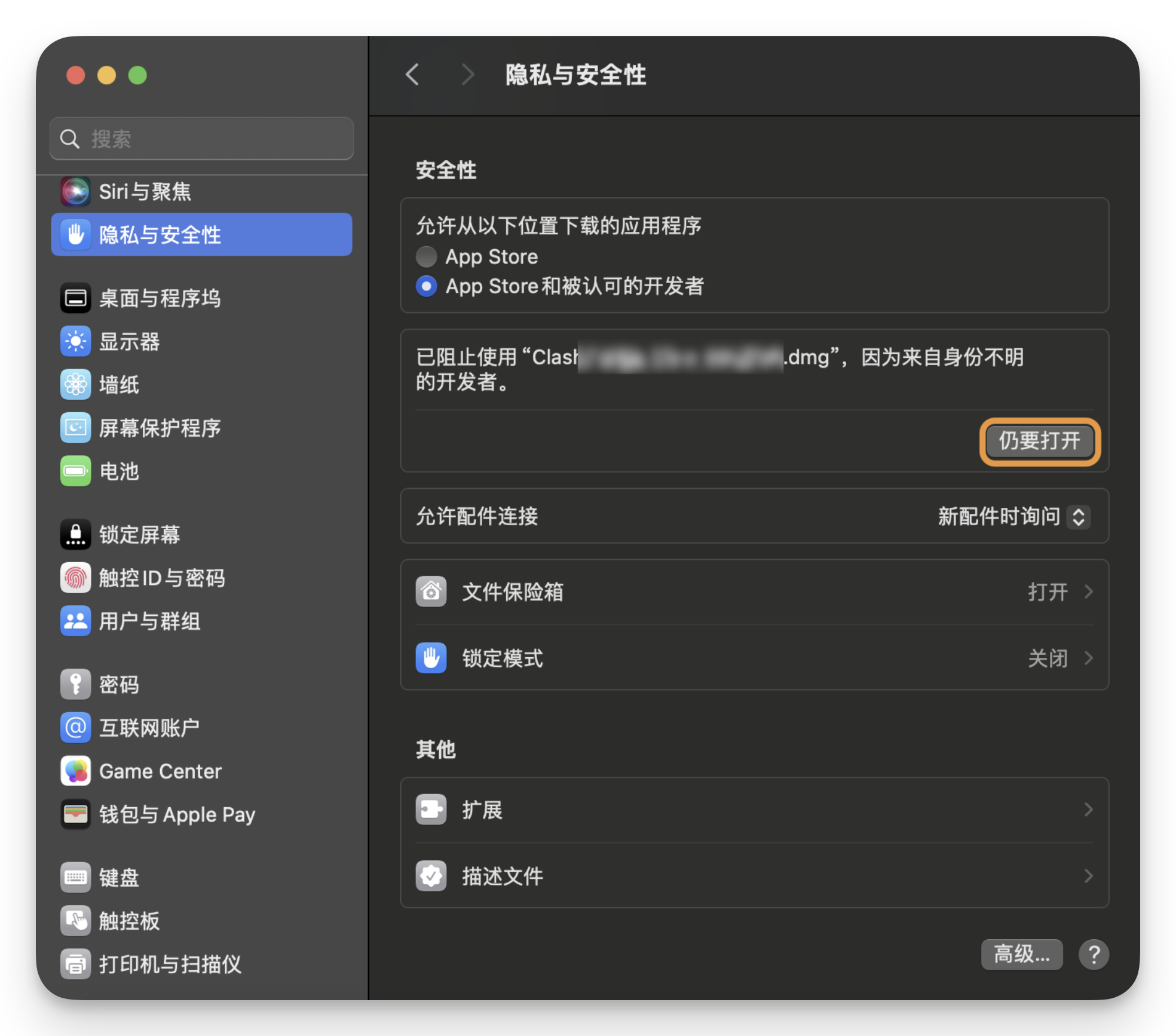Viewport: 1176px width, 1036px height.
Task: Open the Game Center icon
Action: 76,771
